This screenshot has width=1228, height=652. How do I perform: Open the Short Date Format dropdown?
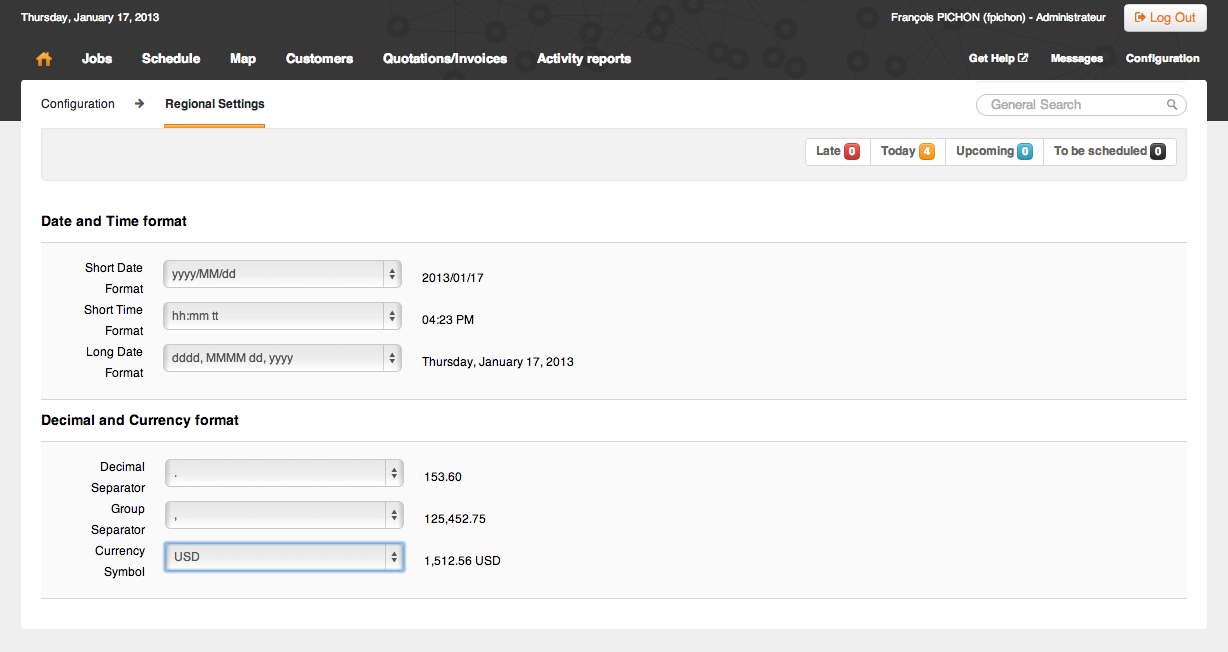[283, 274]
